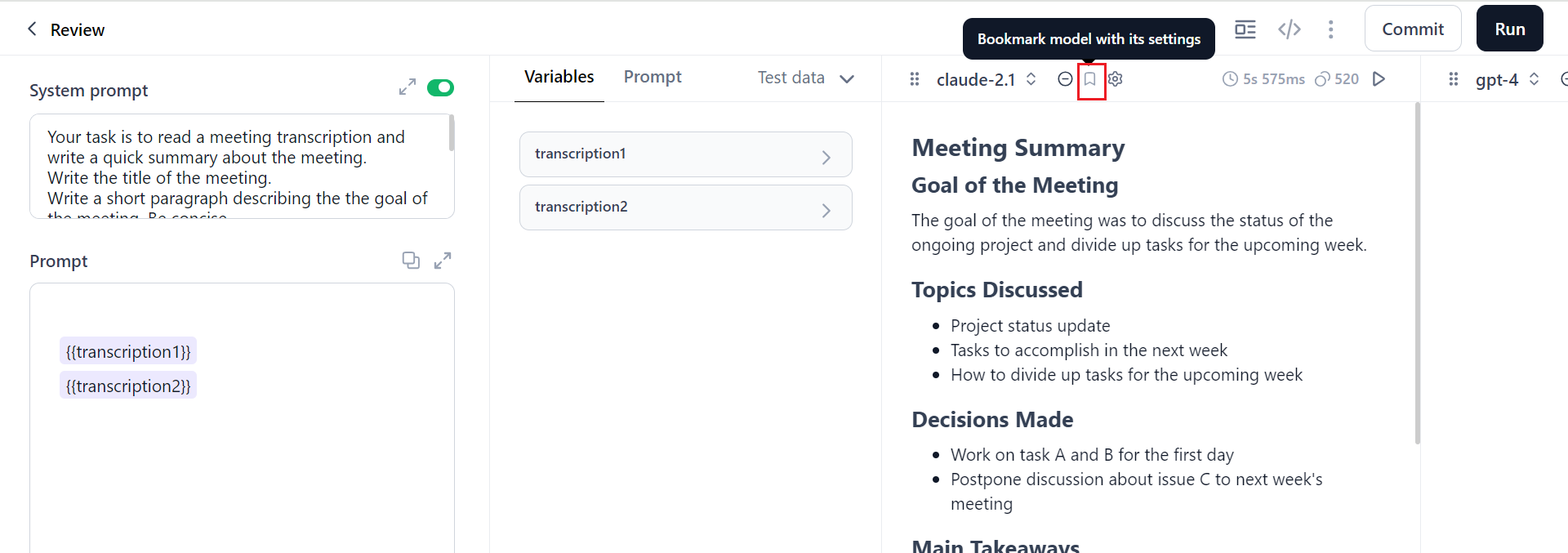1568x553 pixels.
Task: Expand the transcription1 variable
Action: pos(826,157)
